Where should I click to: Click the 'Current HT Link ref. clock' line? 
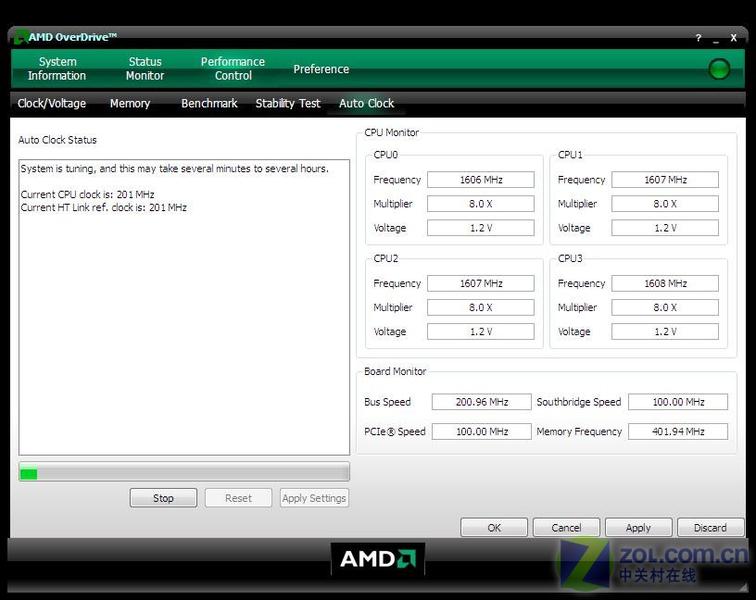(103, 207)
